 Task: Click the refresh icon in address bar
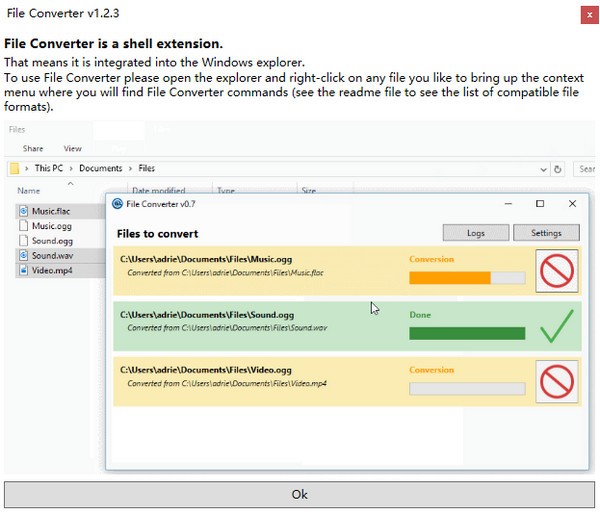[x=558, y=169]
